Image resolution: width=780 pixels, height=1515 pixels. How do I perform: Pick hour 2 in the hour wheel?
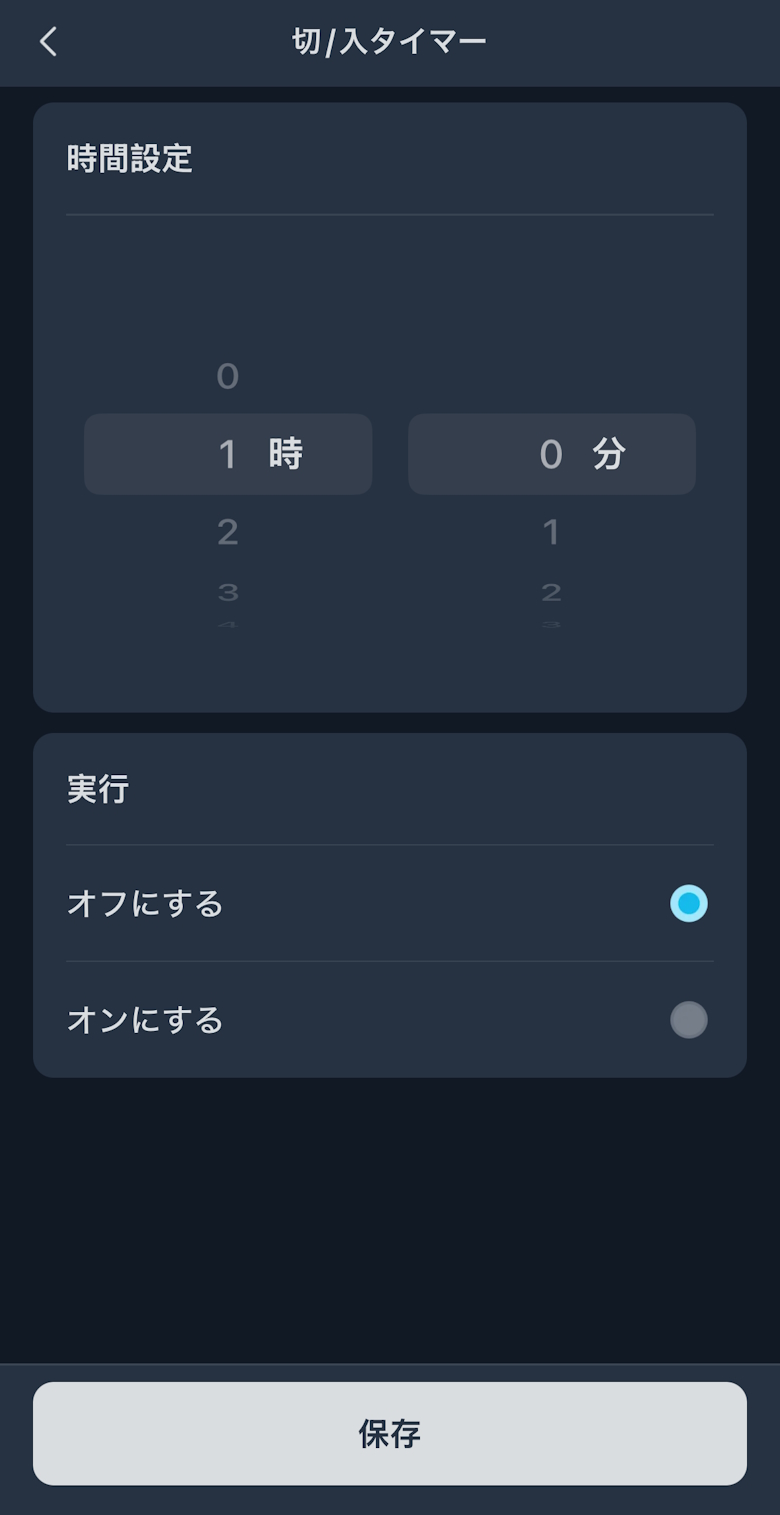228,532
